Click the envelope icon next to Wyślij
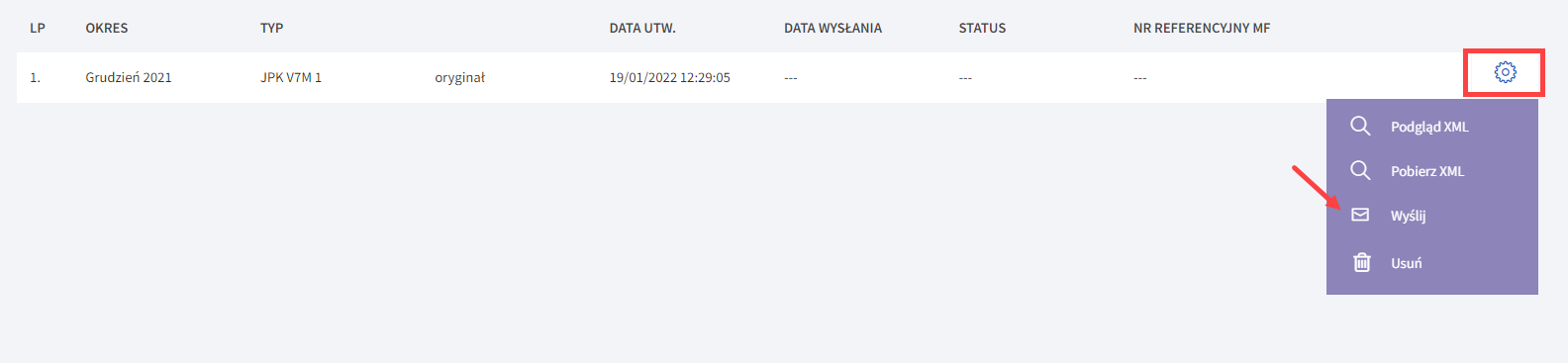 click(x=1361, y=215)
